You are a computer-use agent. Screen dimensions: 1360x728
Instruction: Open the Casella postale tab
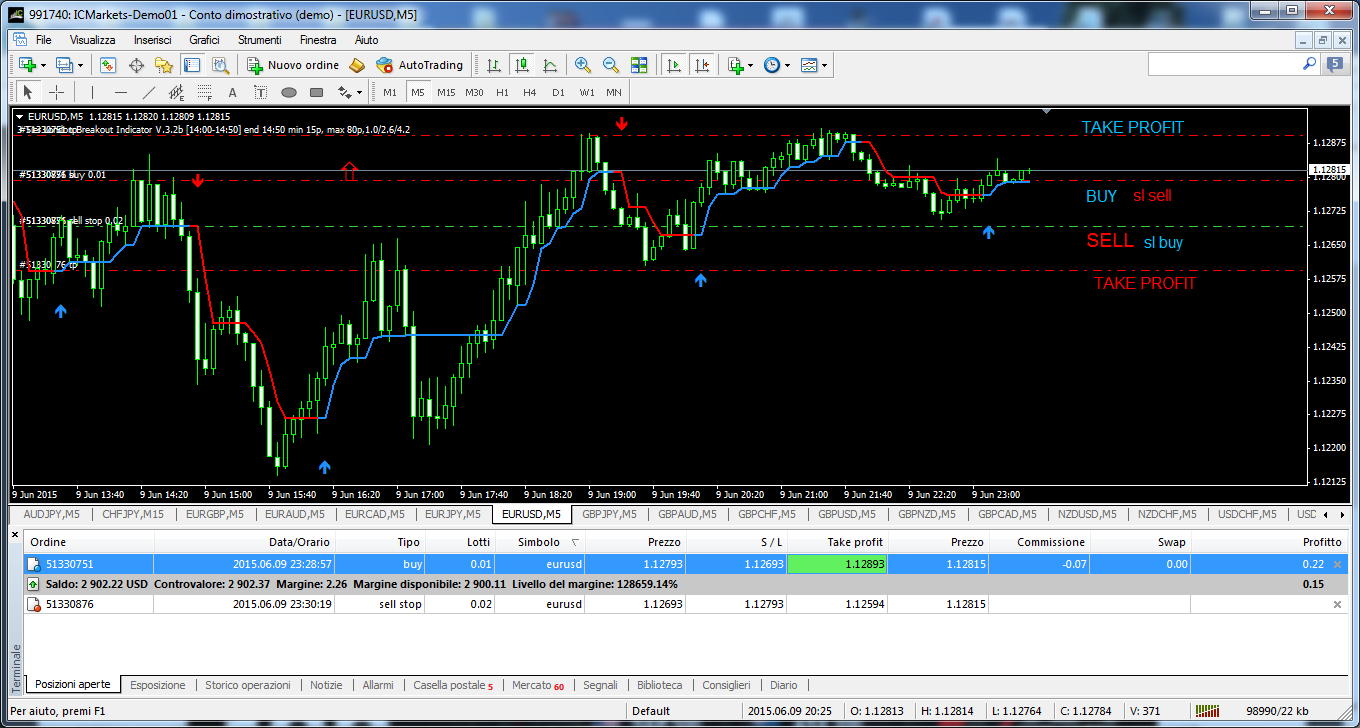click(x=453, y=685)
